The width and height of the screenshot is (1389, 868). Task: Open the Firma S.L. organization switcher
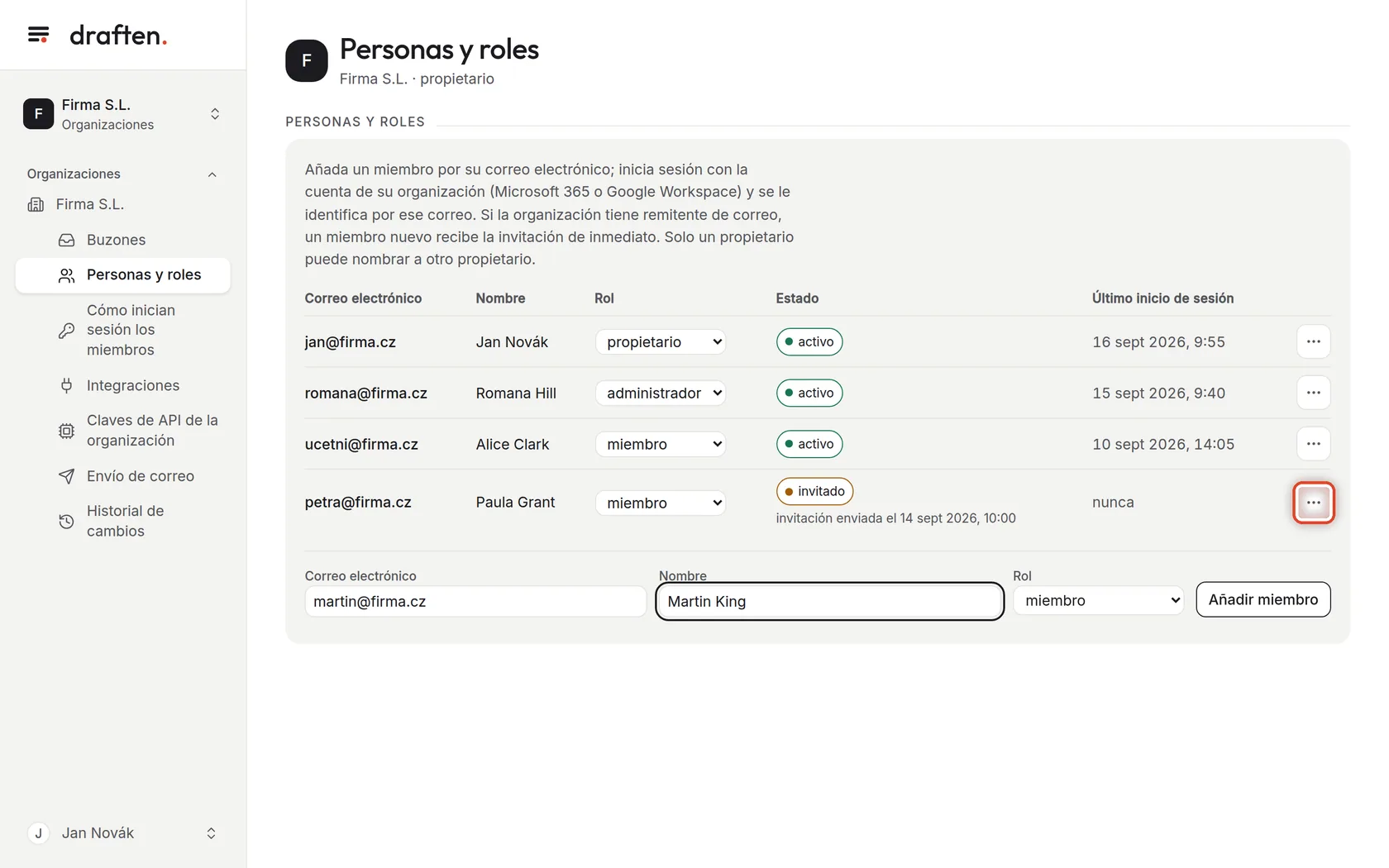click(122, 114)
